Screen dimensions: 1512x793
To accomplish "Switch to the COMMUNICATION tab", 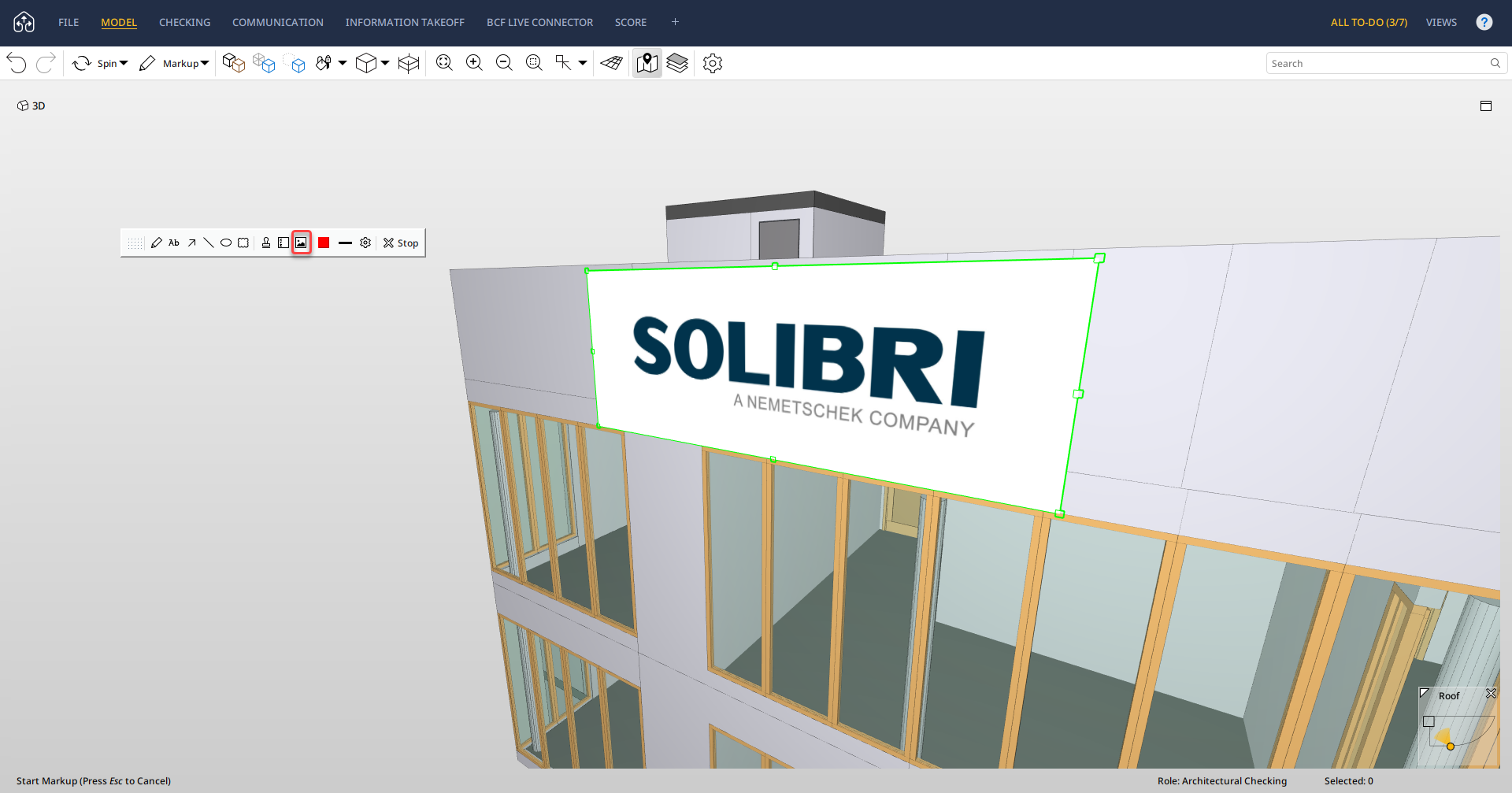I will tap(278, 22).
